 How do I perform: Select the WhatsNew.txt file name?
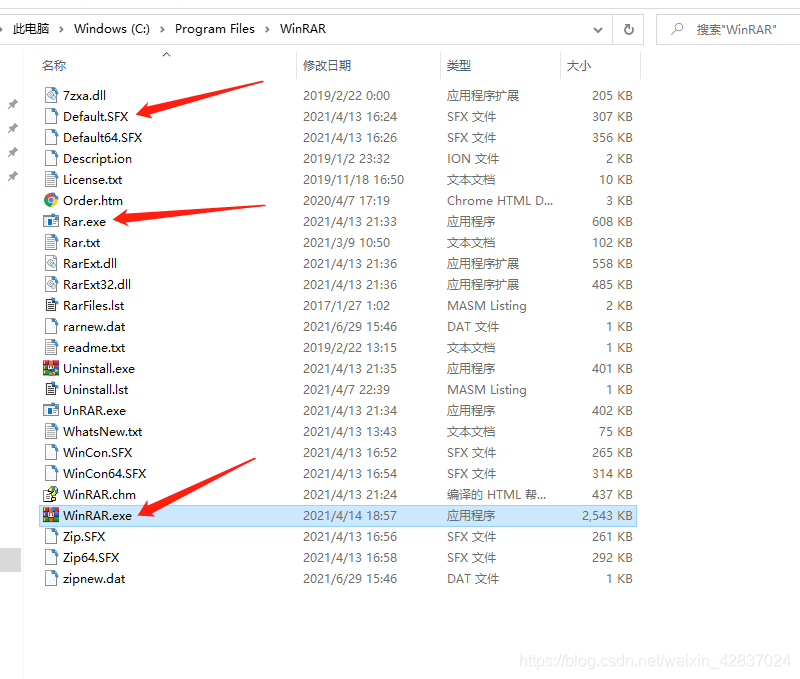coord(103,432)
